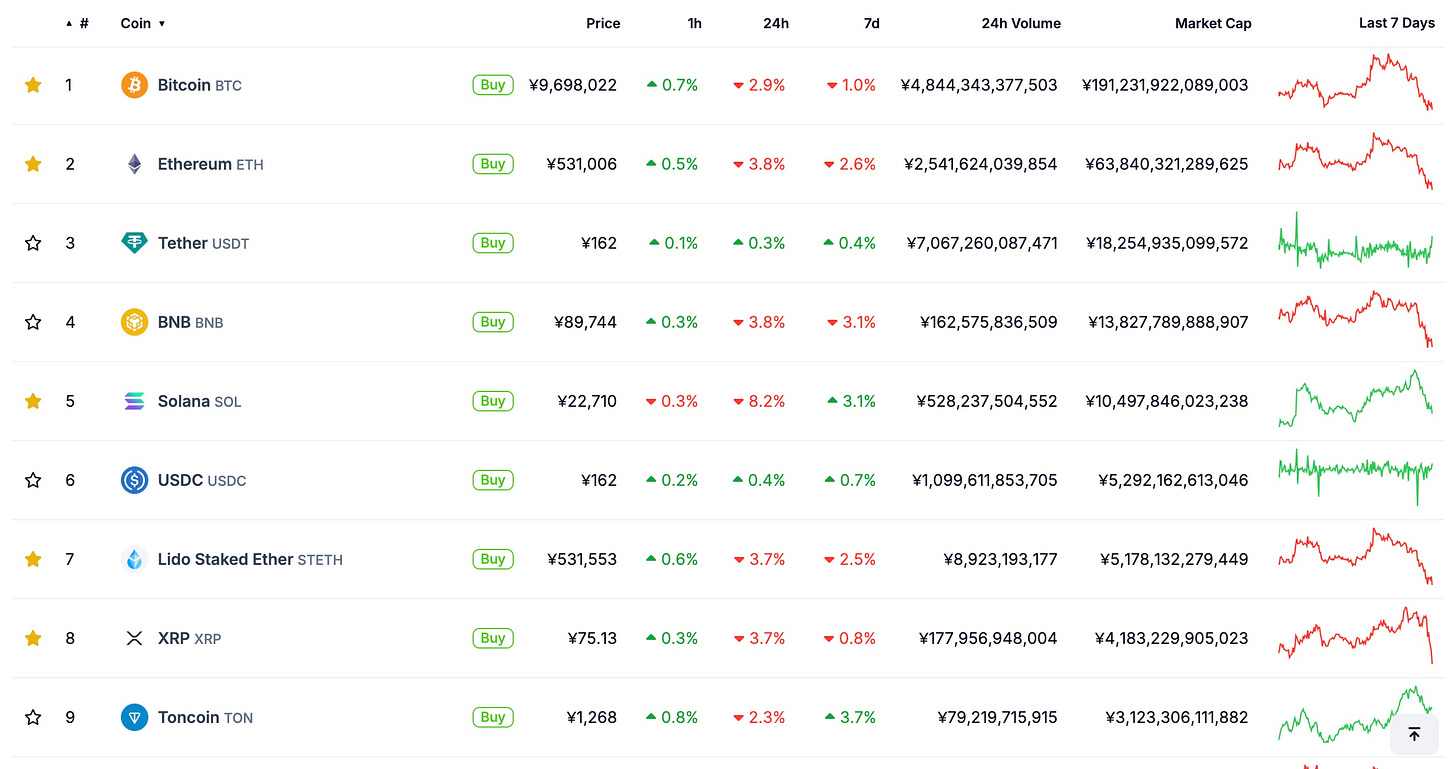Open BNB's 7-day sparkline chart
Screen dimensions: 1456x769
pyautogui.click(x=1355, y=319)
